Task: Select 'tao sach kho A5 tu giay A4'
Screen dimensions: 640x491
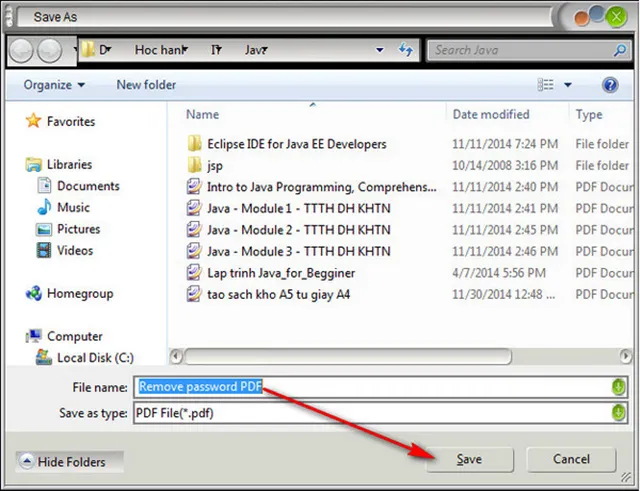Action: (x=279, y=294)
